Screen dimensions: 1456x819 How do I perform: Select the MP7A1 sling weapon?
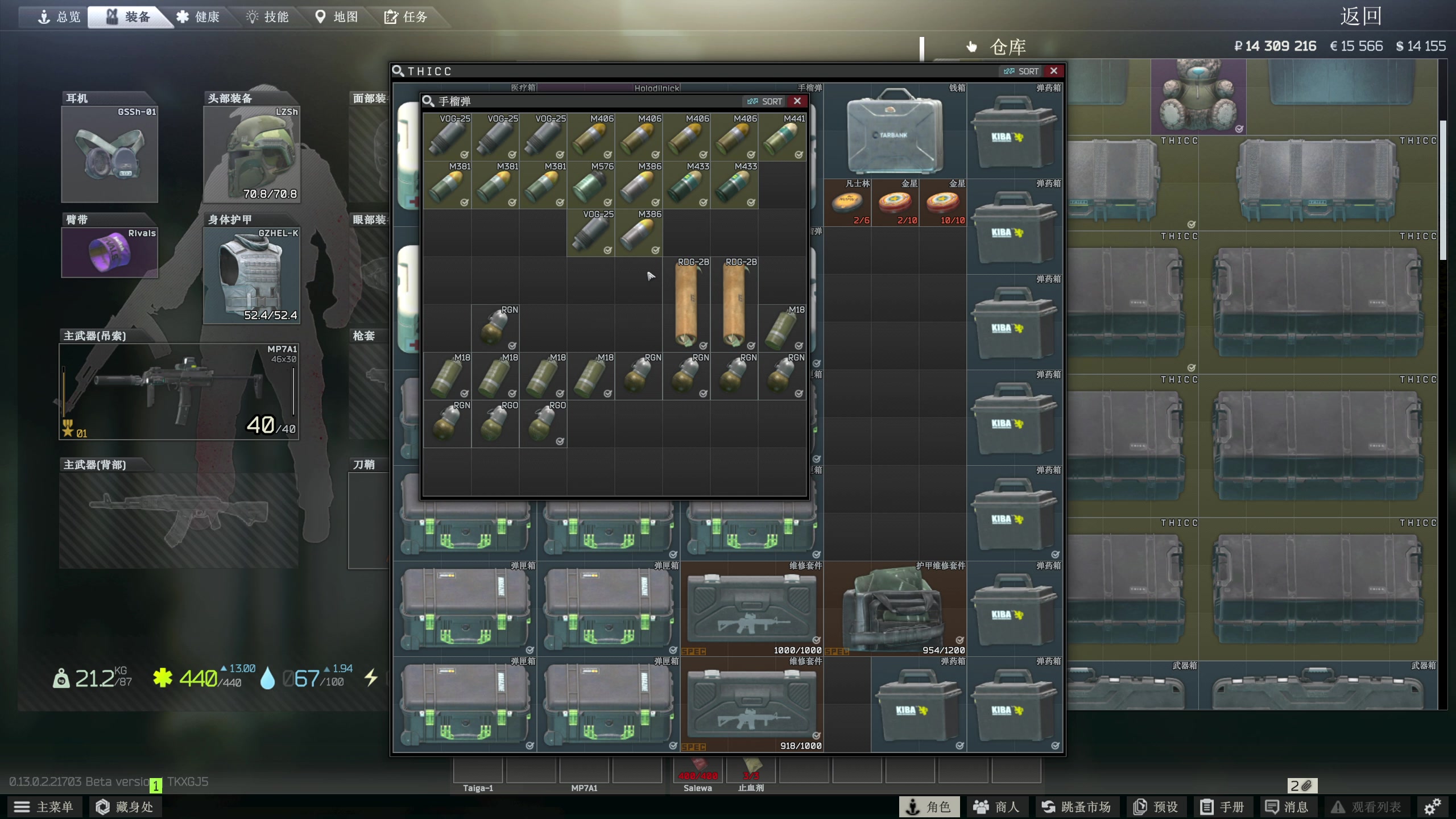click(x=179, y=391)
